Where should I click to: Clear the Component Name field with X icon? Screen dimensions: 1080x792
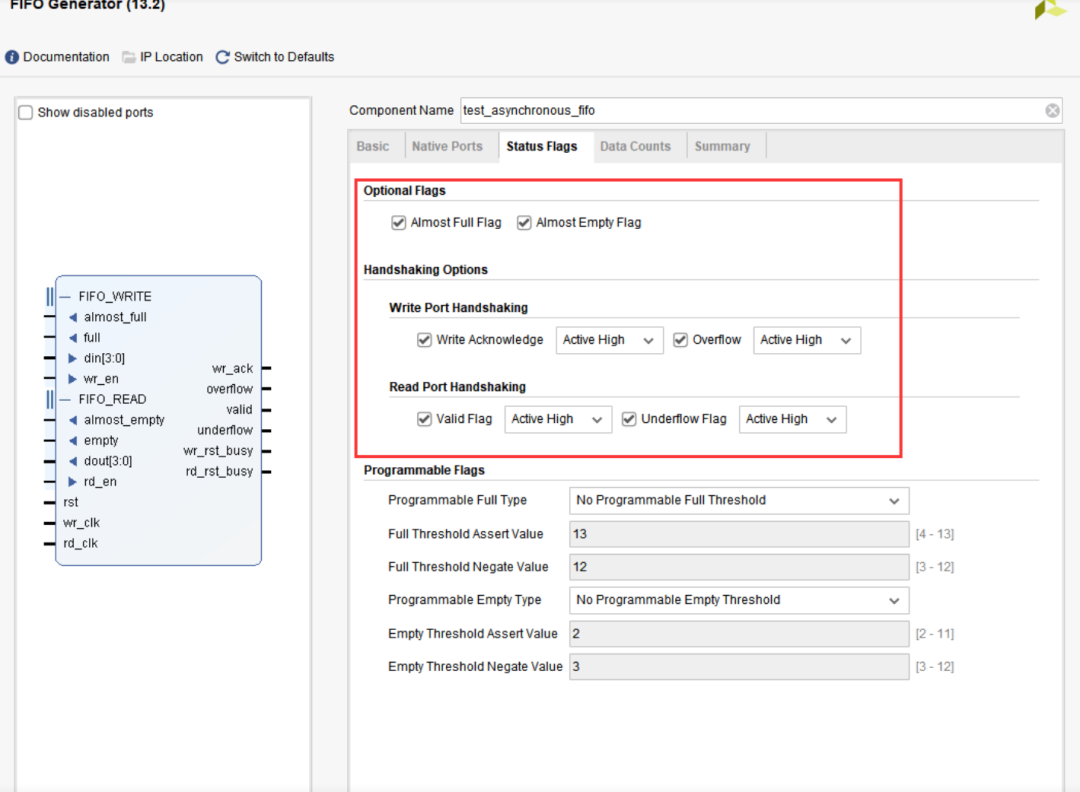tap(1052, 111)
